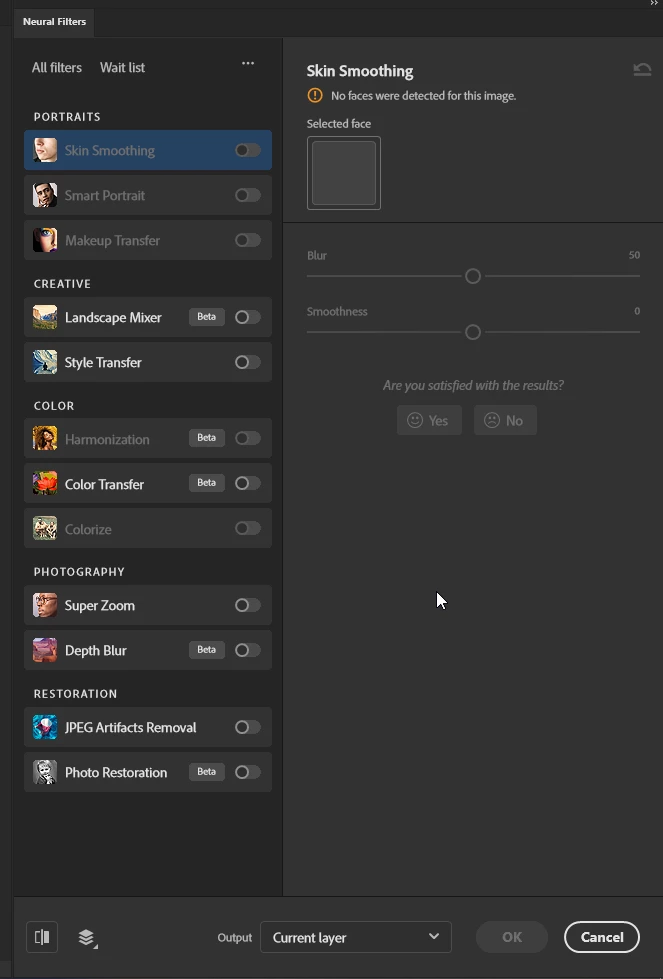Click the reset parameters arrow icon

coord(642,69)
